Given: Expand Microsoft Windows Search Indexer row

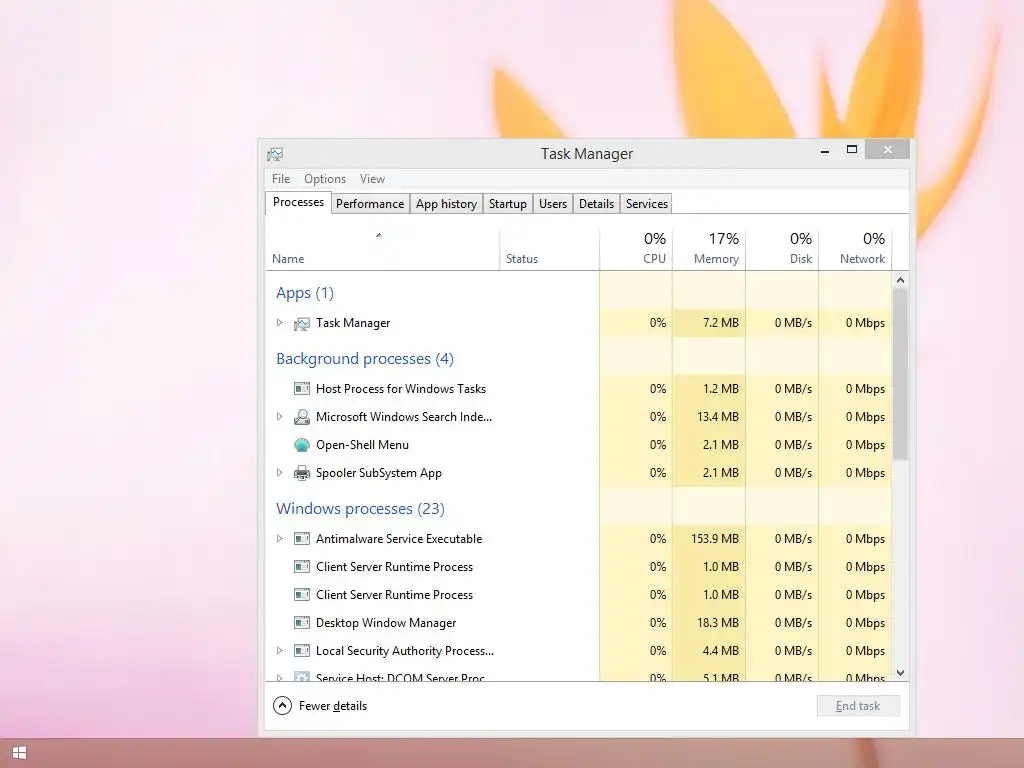Looking at the screenshot, I should (280, 417).
